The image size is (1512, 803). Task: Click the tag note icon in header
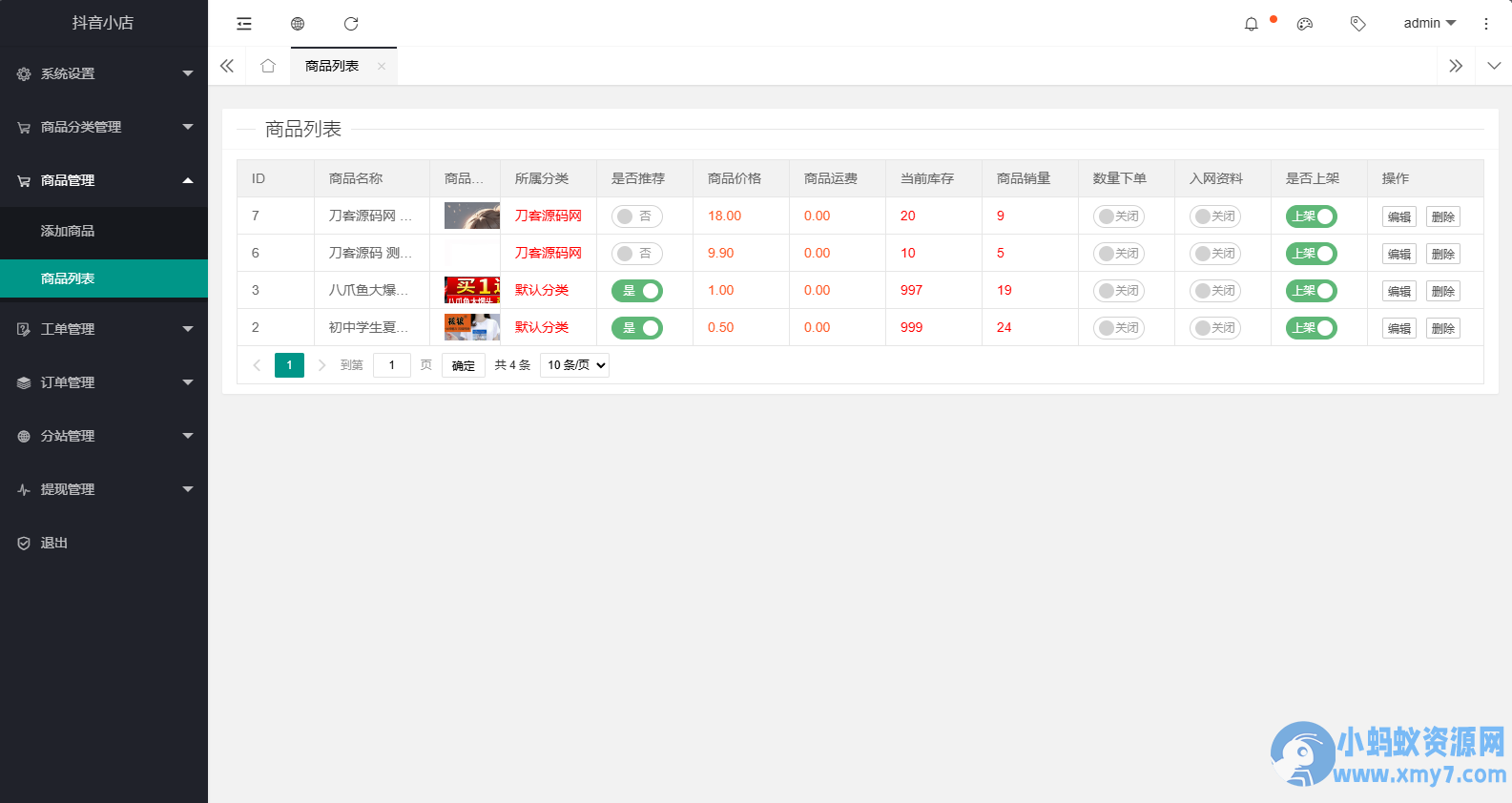(1358, 24)
